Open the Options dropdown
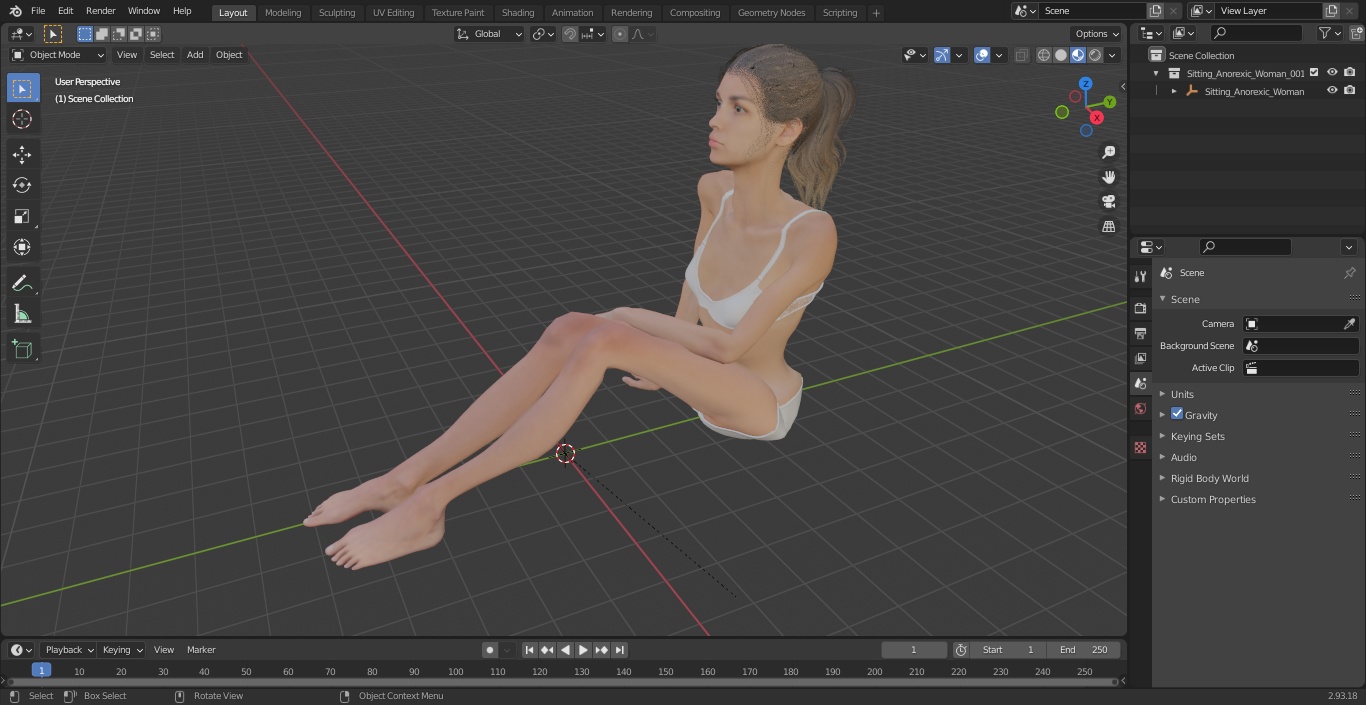The width and height of the screenshot is (1366, 705). 1097,34
